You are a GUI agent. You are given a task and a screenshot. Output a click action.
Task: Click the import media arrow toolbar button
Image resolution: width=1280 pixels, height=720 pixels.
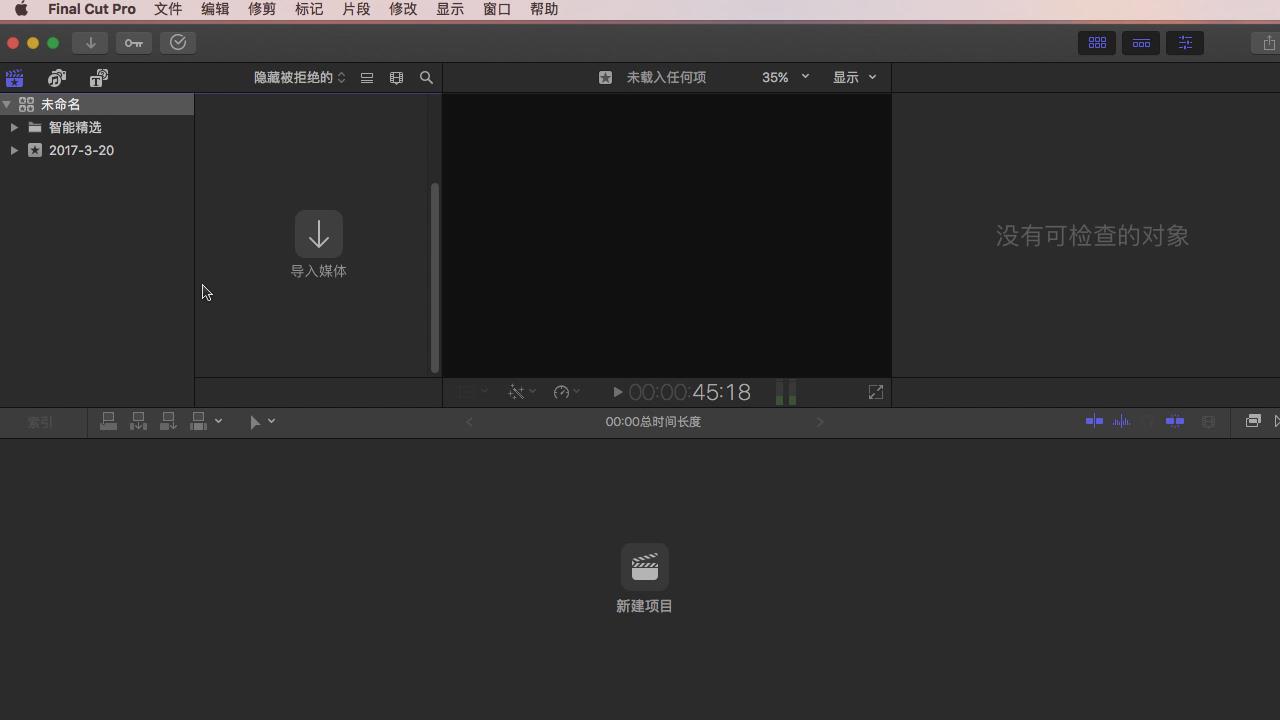pyautogui.click(x=90, y=43)
